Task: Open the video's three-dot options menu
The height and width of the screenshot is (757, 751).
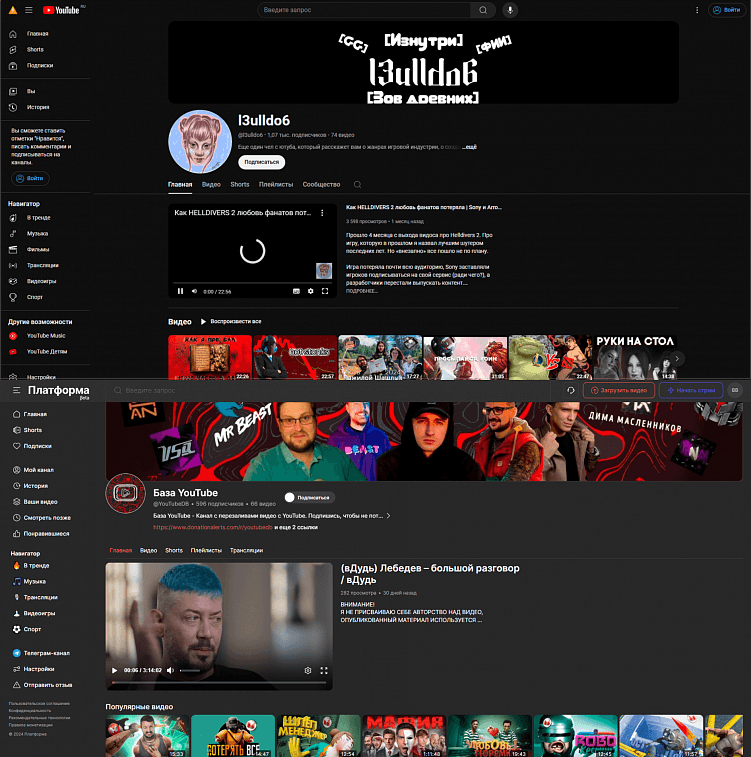Action: pyautogui.click(x=322, y=213)
